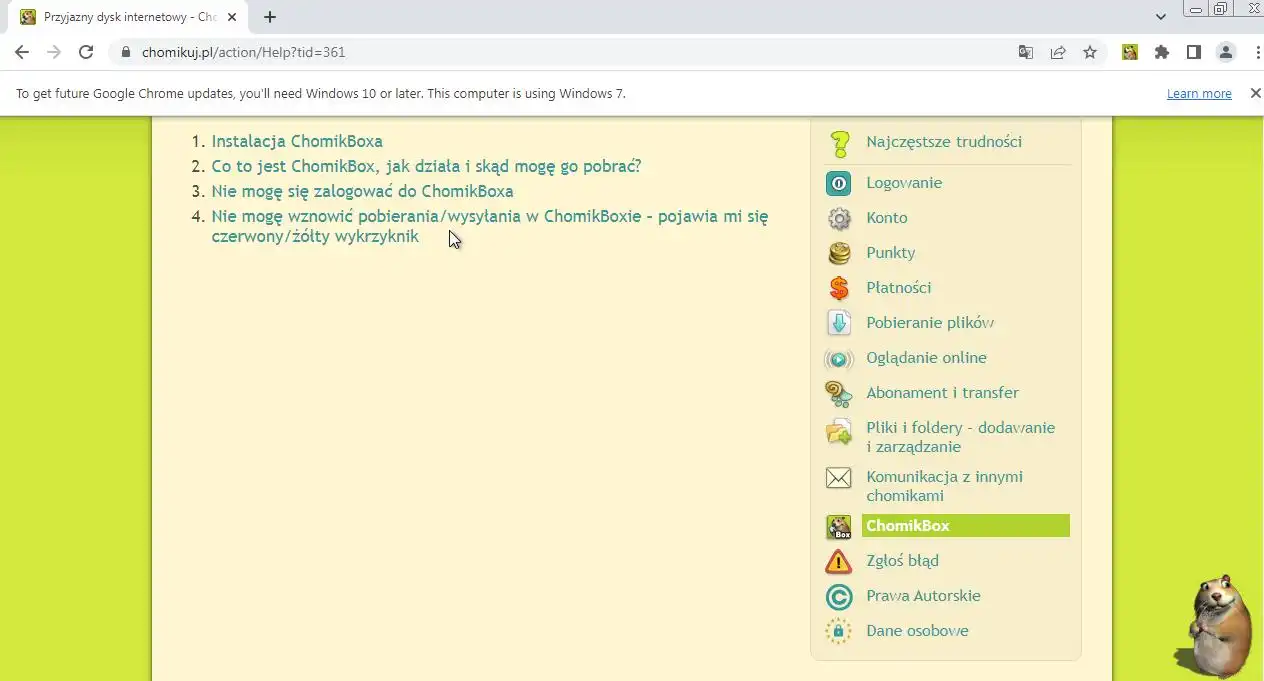
Task: Click the Chomikuj extension icon in toolbar
Action: [1130, 52]
